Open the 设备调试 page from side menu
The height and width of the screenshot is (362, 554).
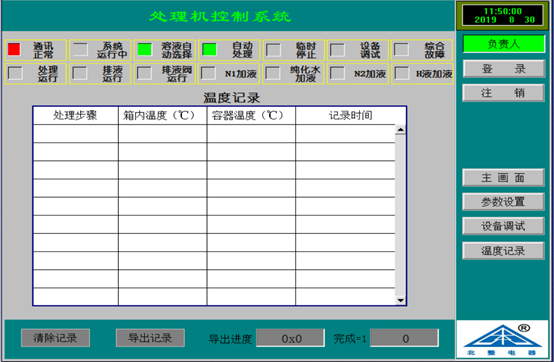tap(503, 226)
